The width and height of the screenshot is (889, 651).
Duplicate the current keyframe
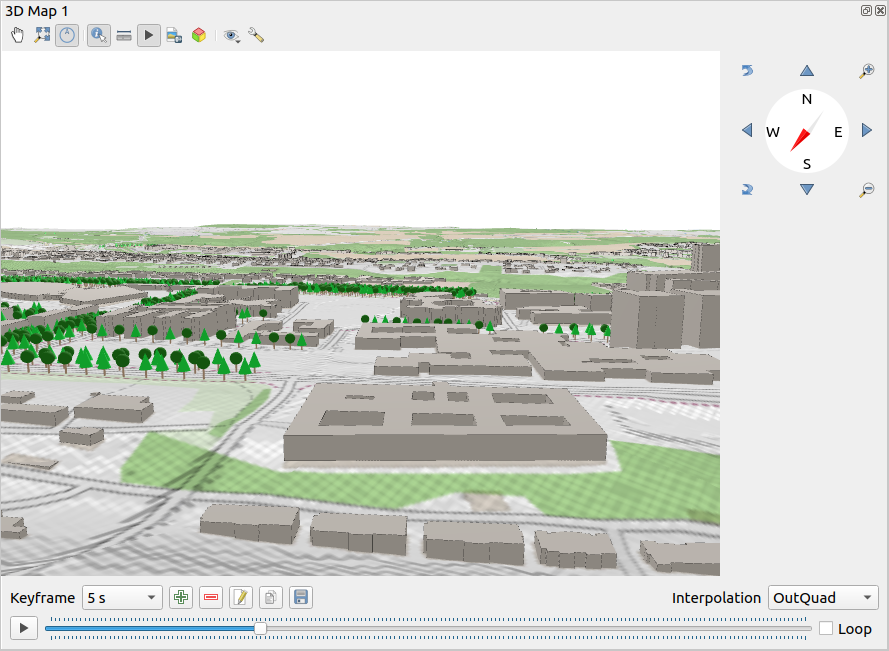pos(270,597)
